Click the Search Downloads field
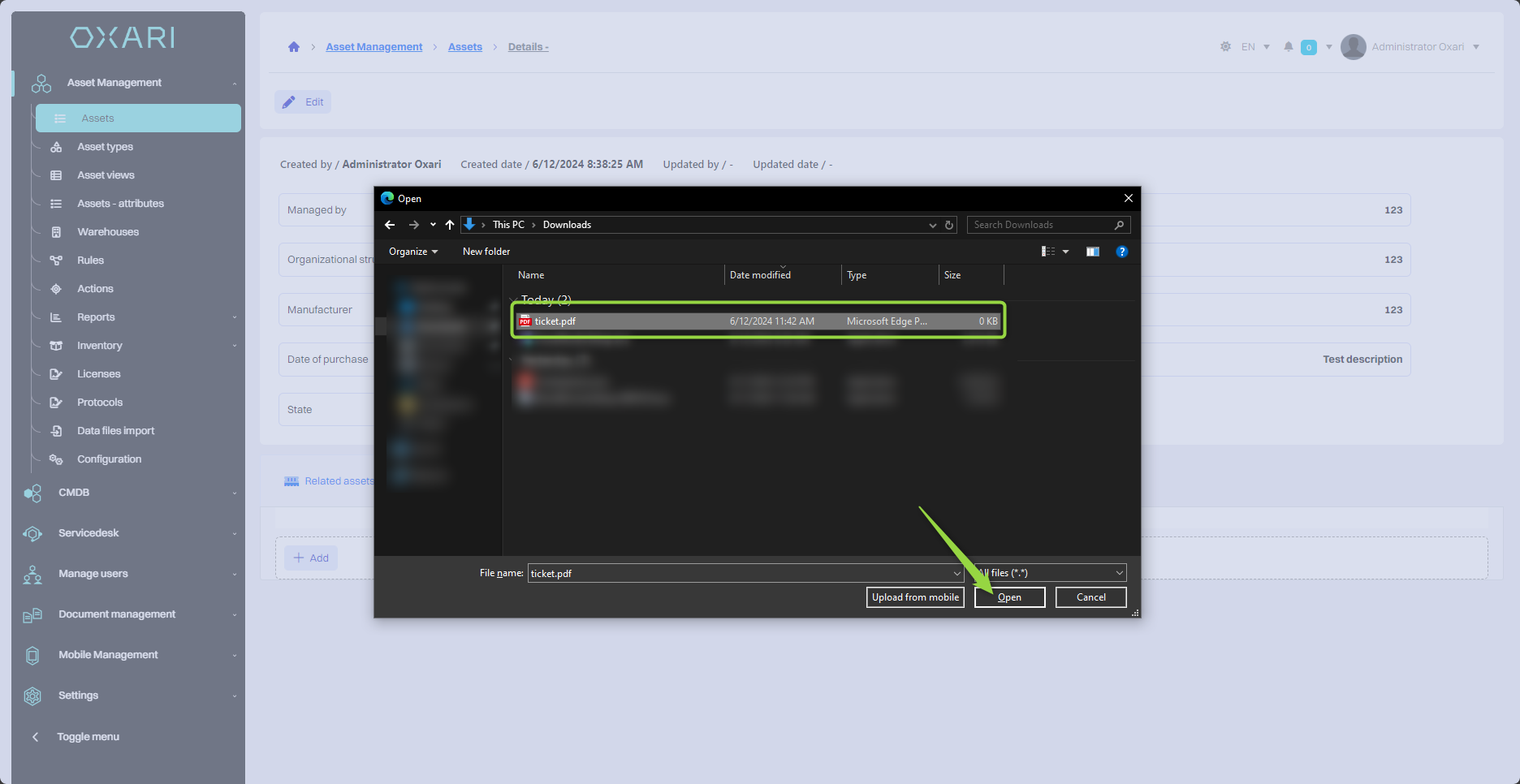The image size is (1520, 784). [x=1042, y=225]
